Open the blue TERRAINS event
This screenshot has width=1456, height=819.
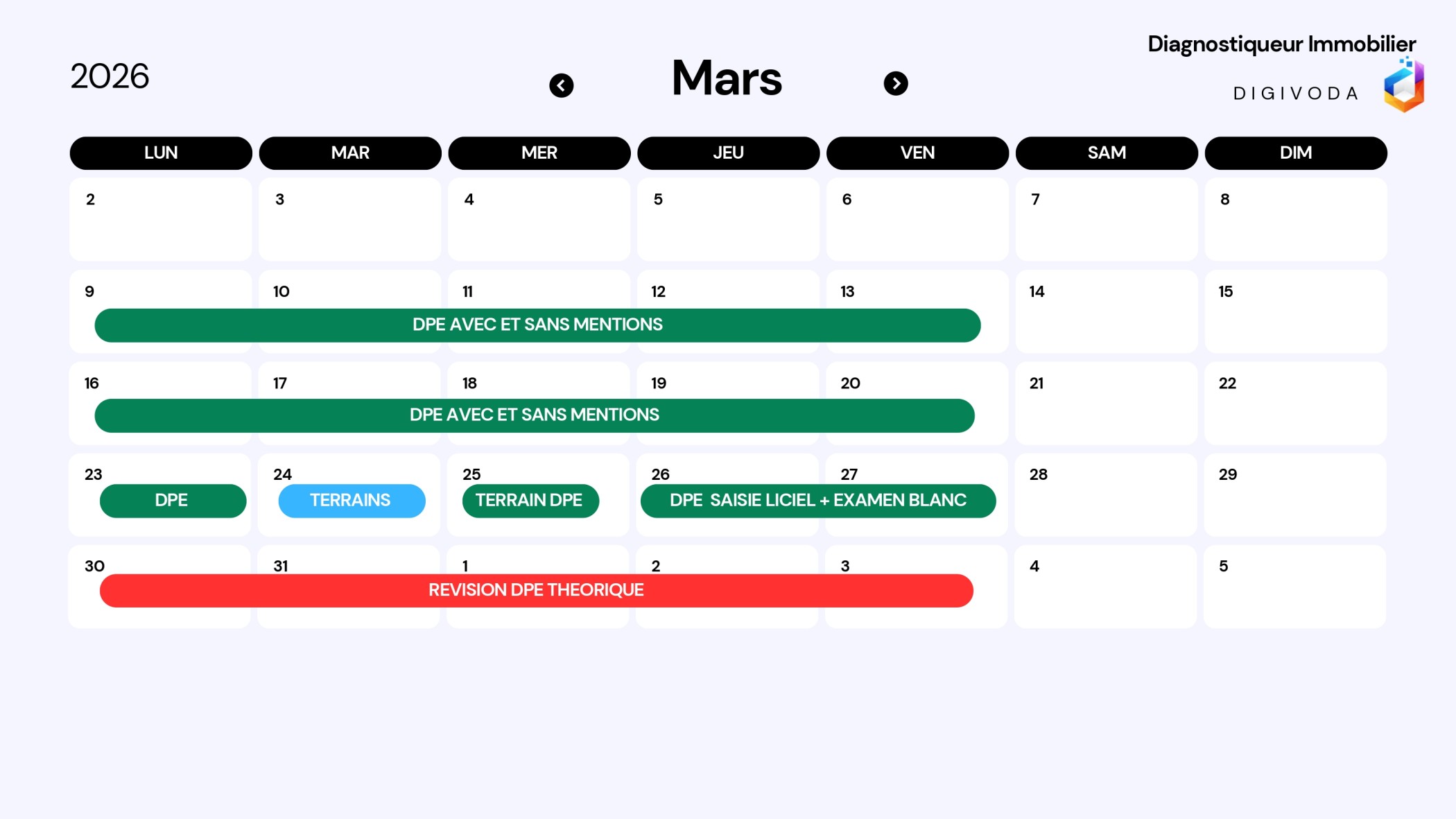click(352, 501)
